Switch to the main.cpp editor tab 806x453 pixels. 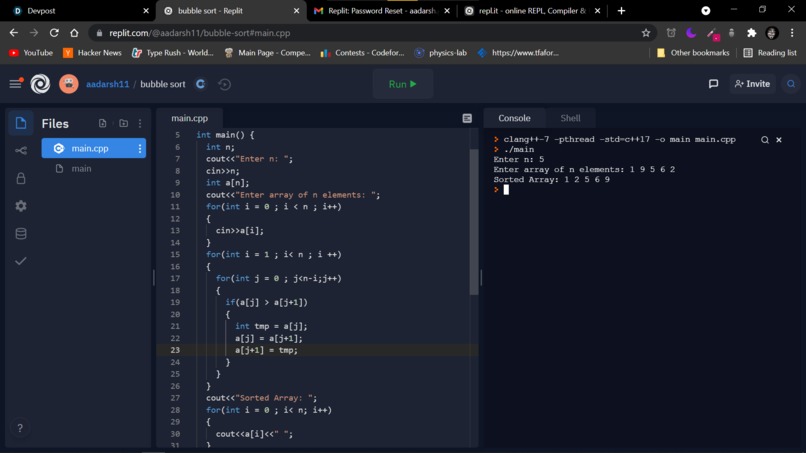tap(190, 118)
